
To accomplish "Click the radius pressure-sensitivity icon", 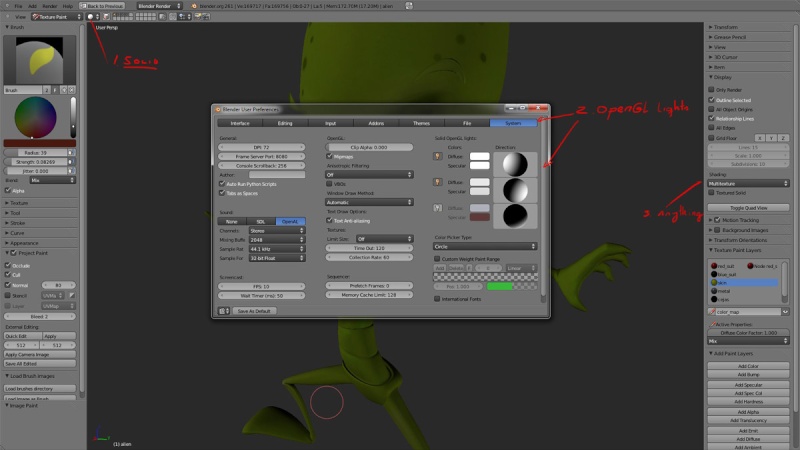I will point(71,153).
